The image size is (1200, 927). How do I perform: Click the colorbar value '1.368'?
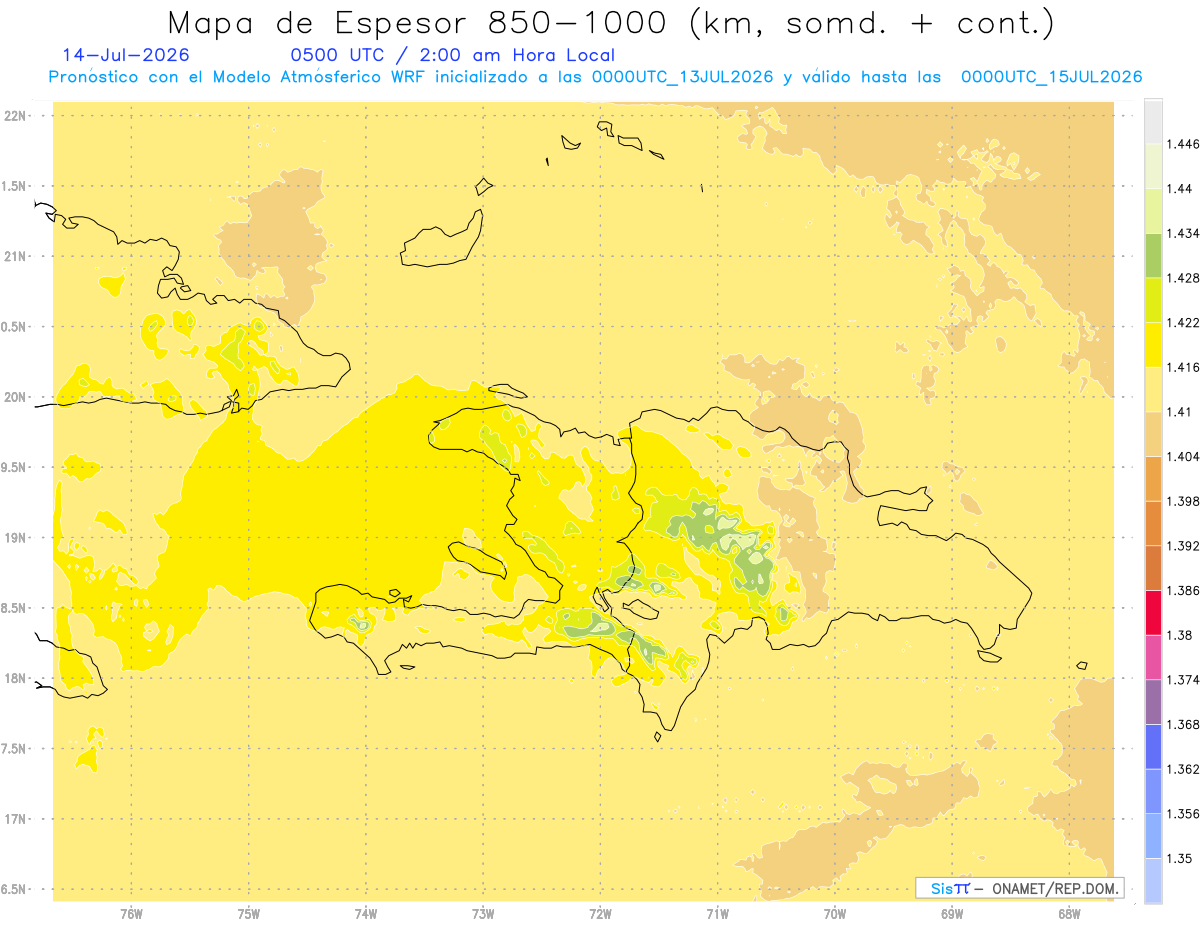click(1183, 724)
